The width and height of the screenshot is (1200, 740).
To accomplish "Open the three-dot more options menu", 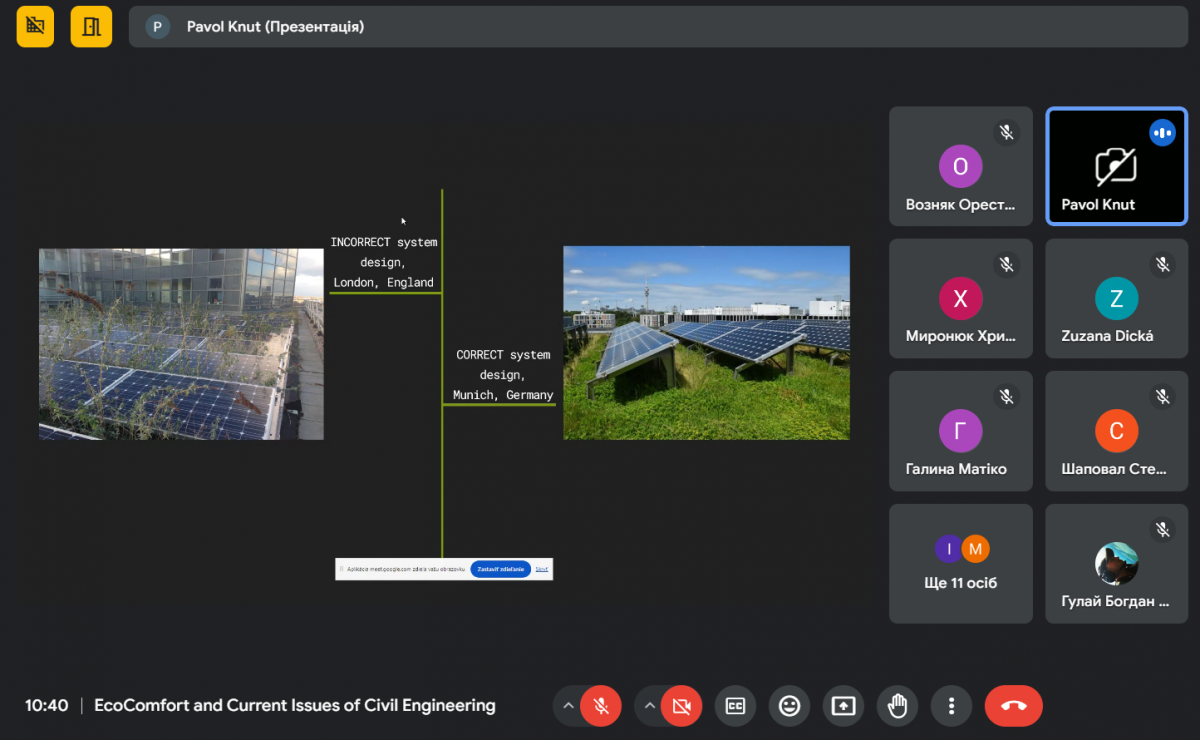I will 951,706.
